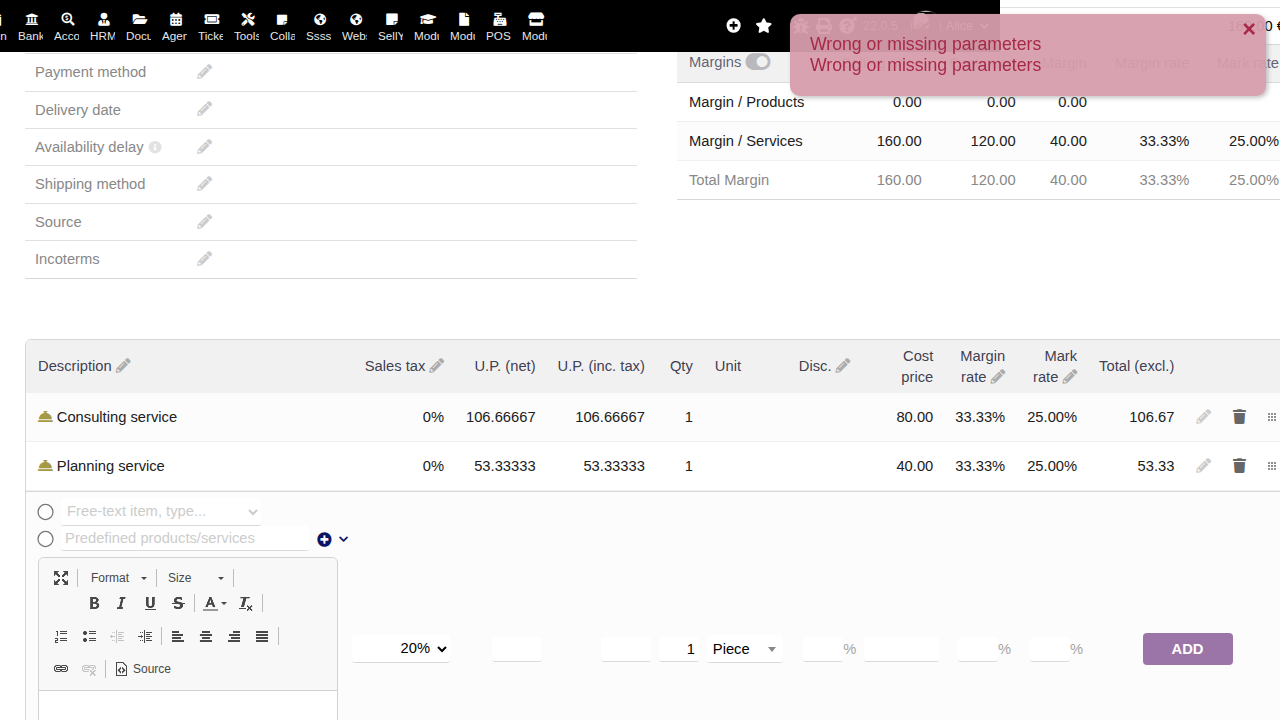Open the Consulting service line link
1280x720 pixels.
tap(116, 417)
